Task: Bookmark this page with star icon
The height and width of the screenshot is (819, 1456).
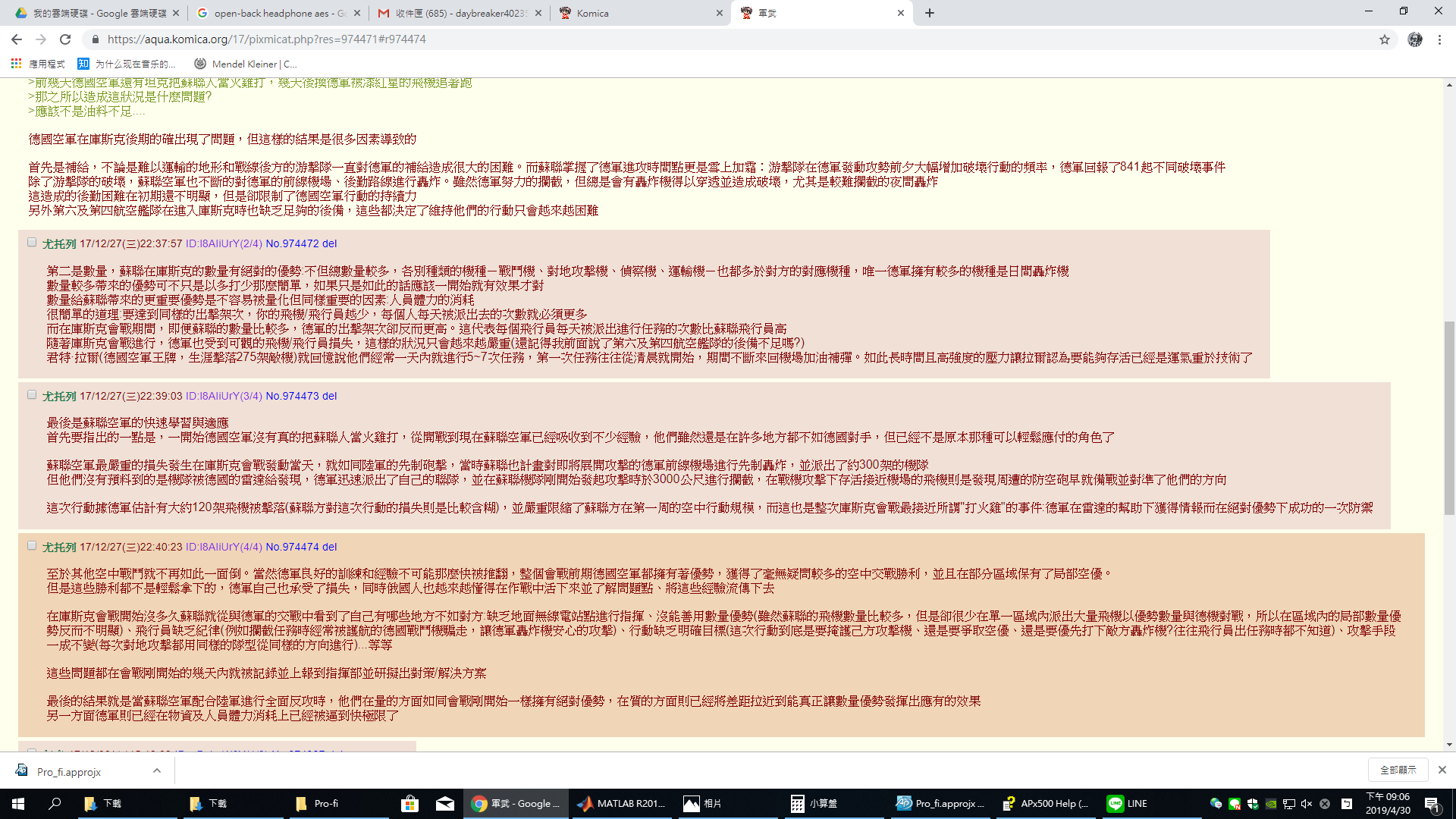Action: pyautogui.click(x=1385, y=39)
